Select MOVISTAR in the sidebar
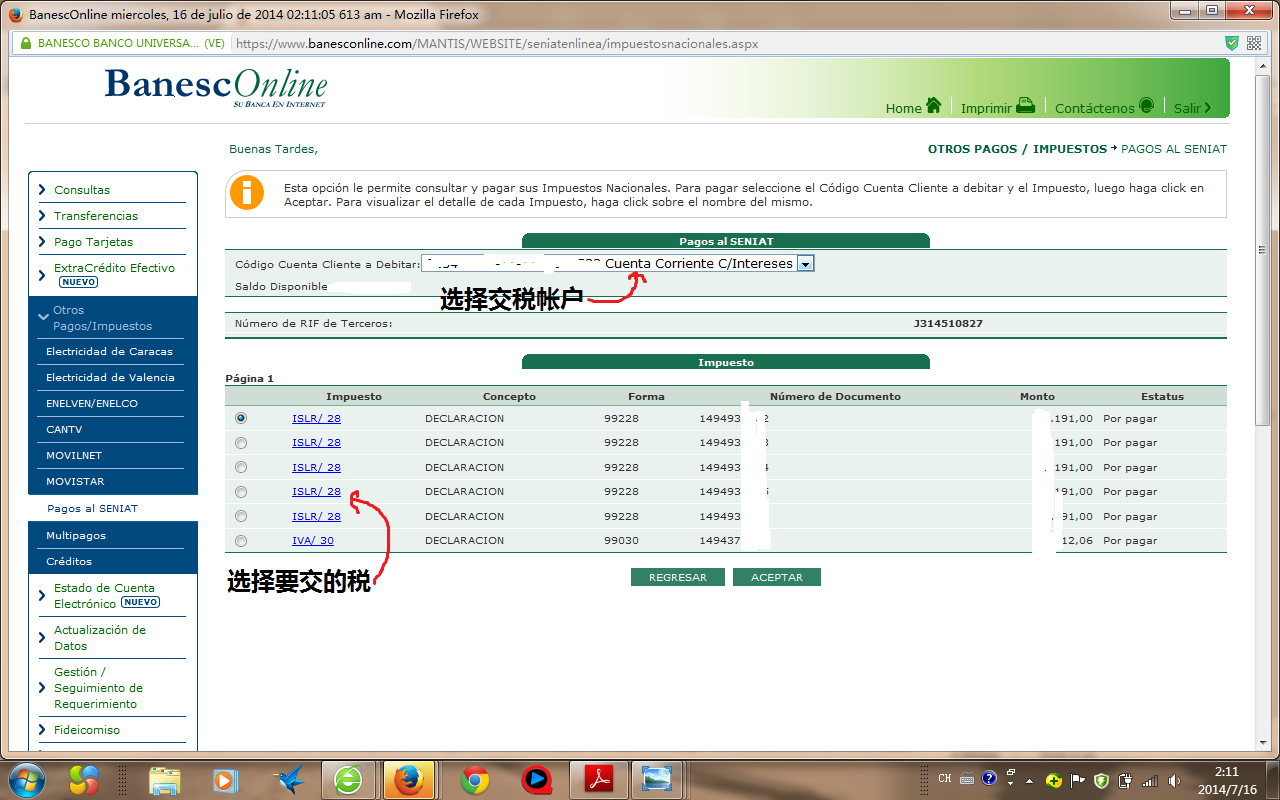Image resolution: width=1280 pixels, height=800 pixels. (x=75, y=482)
